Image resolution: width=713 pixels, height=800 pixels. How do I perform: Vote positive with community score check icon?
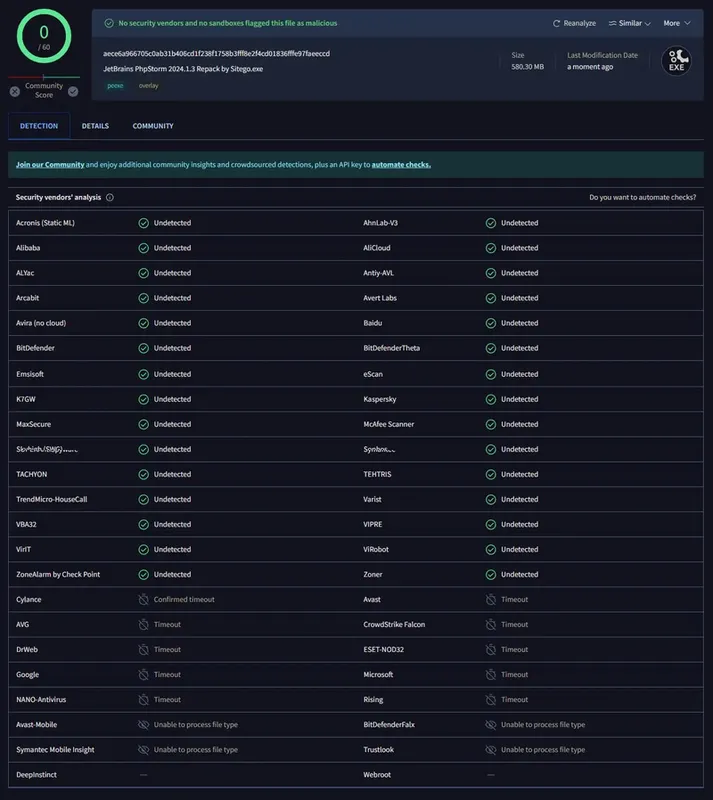pos(73,91)
